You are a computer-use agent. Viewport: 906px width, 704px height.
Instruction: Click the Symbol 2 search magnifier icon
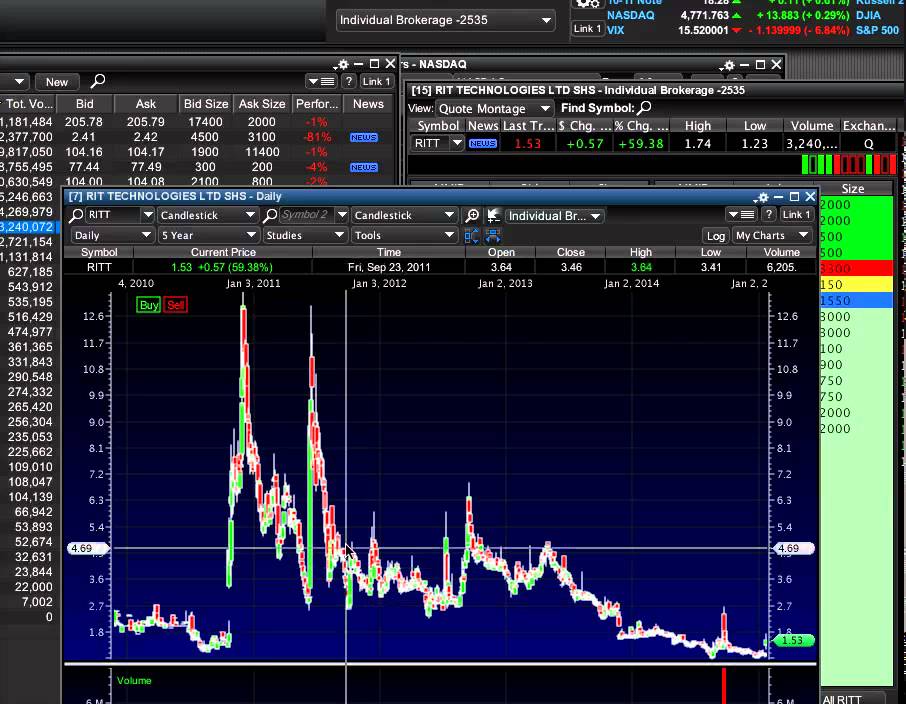pyautogui.click(x=270, y=215)
